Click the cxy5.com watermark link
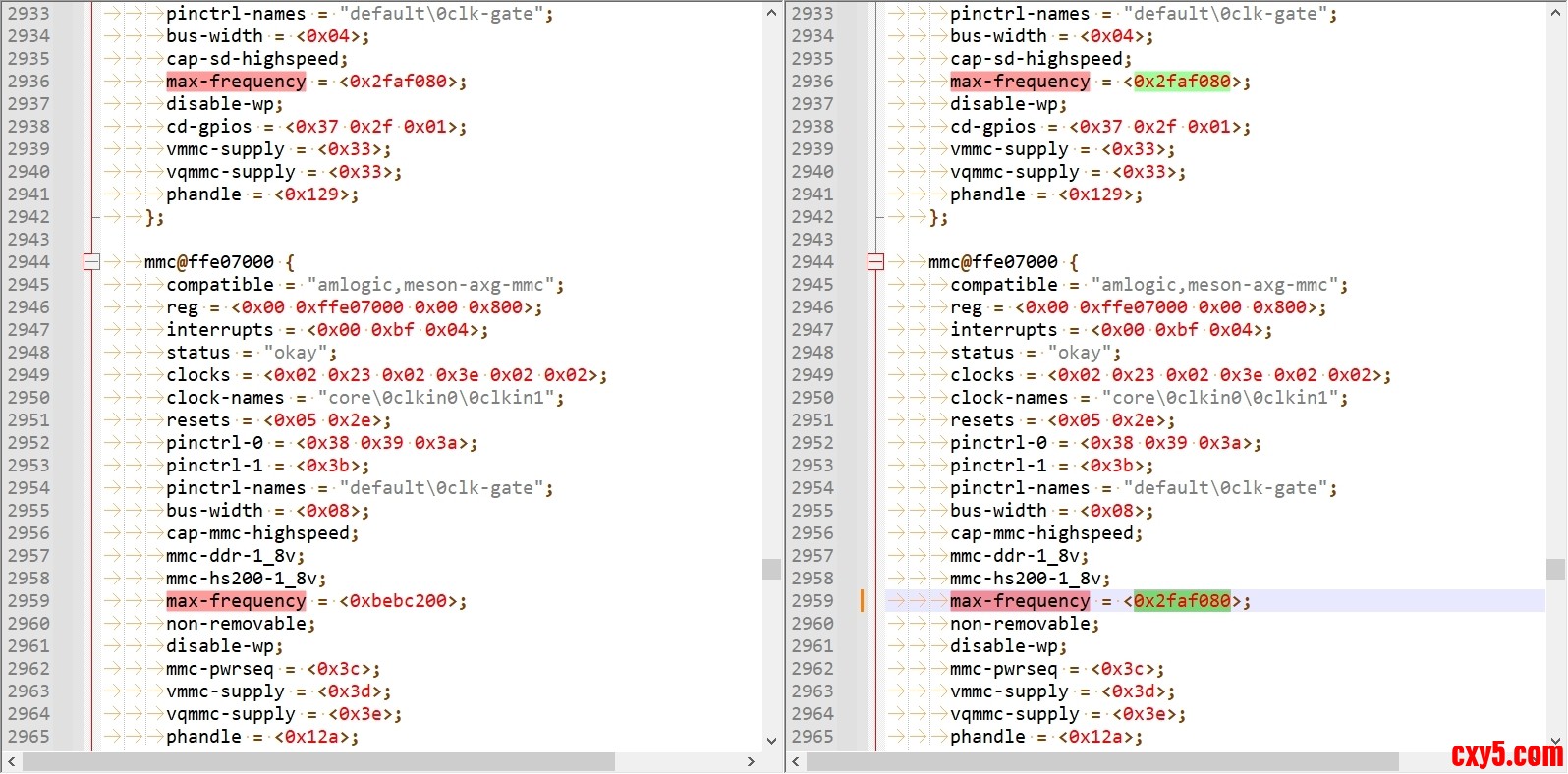 click(x=1506, y=754)
